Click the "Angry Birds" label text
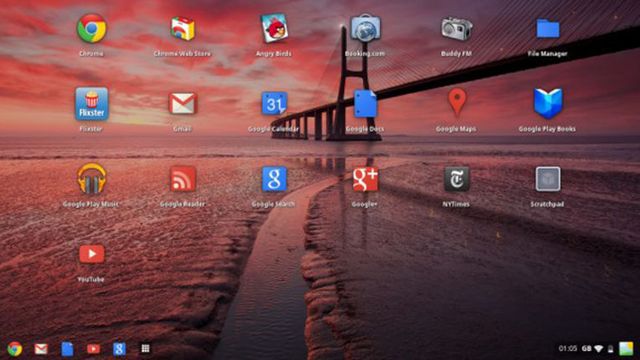This screenshot has width=640, height=360. pos(273,53)
